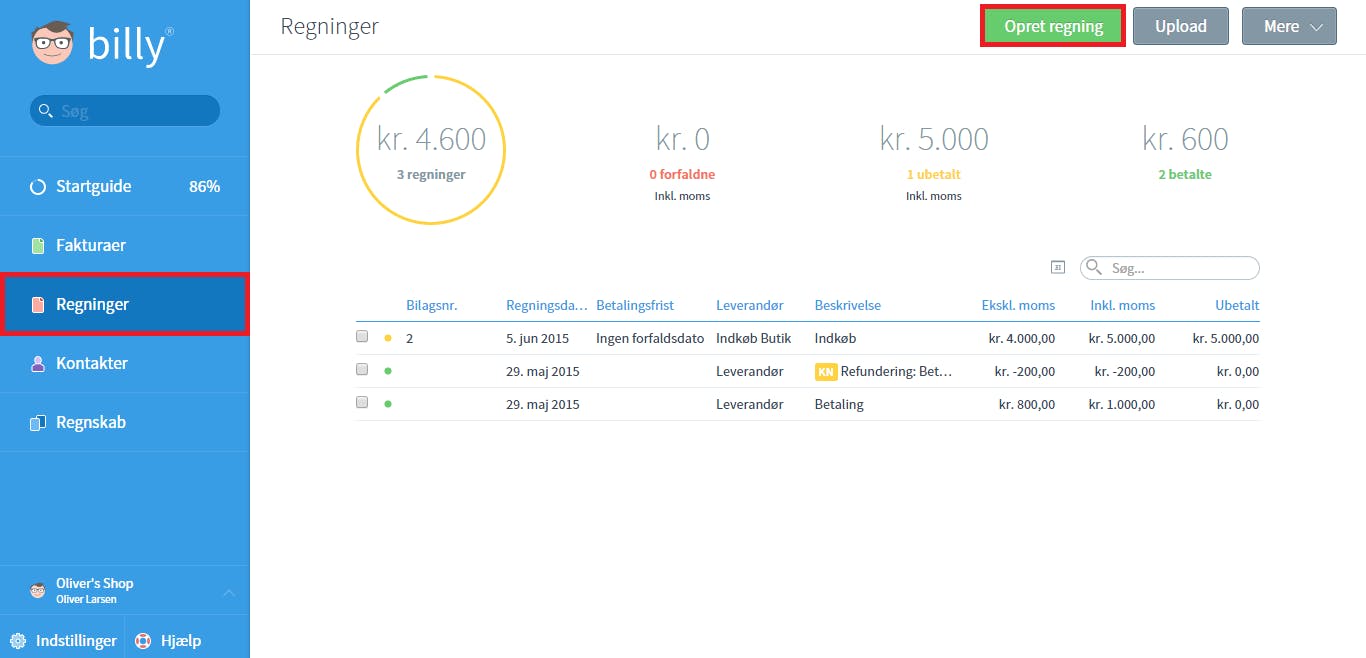Click the Oliver Larsen user name
This screenshot has width=1366, height=658.
click(86, 599)
